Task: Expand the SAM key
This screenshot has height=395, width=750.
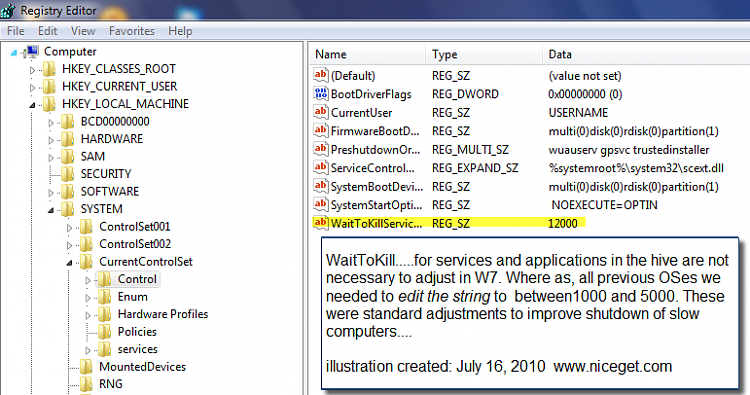Action: click(x=51, y=157)
